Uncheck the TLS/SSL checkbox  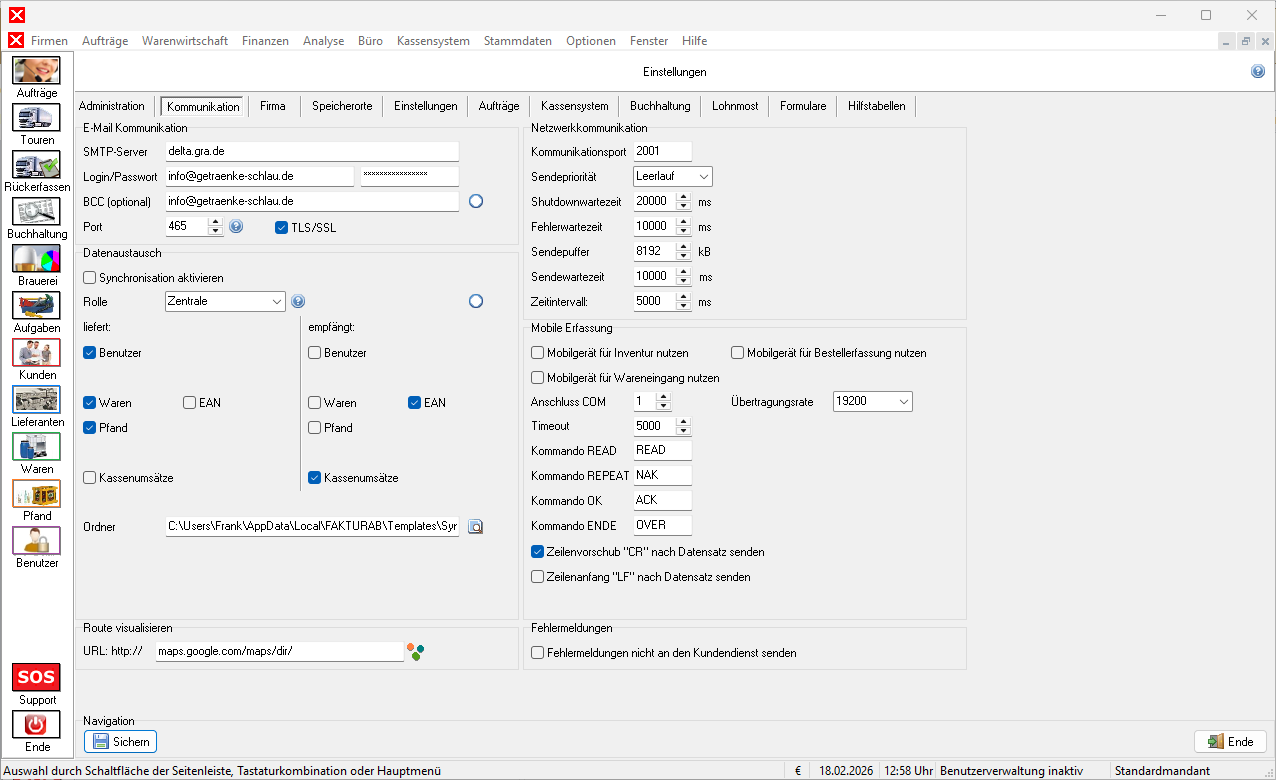pos(281,227)
